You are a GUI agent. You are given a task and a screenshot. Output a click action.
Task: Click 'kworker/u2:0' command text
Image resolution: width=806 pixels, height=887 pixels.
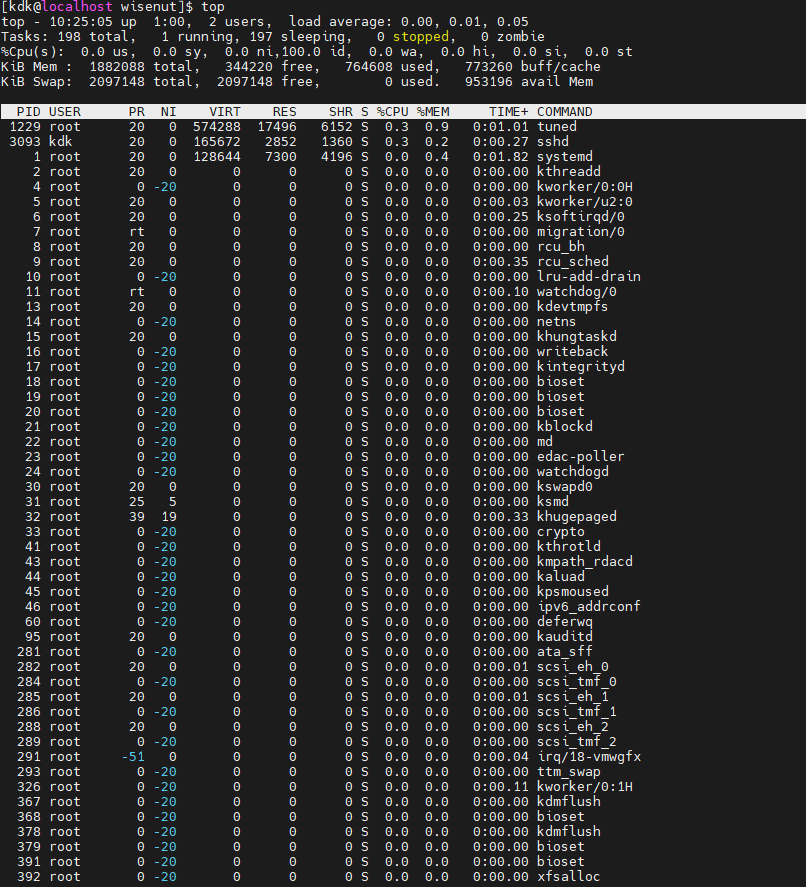coord(585,201)
